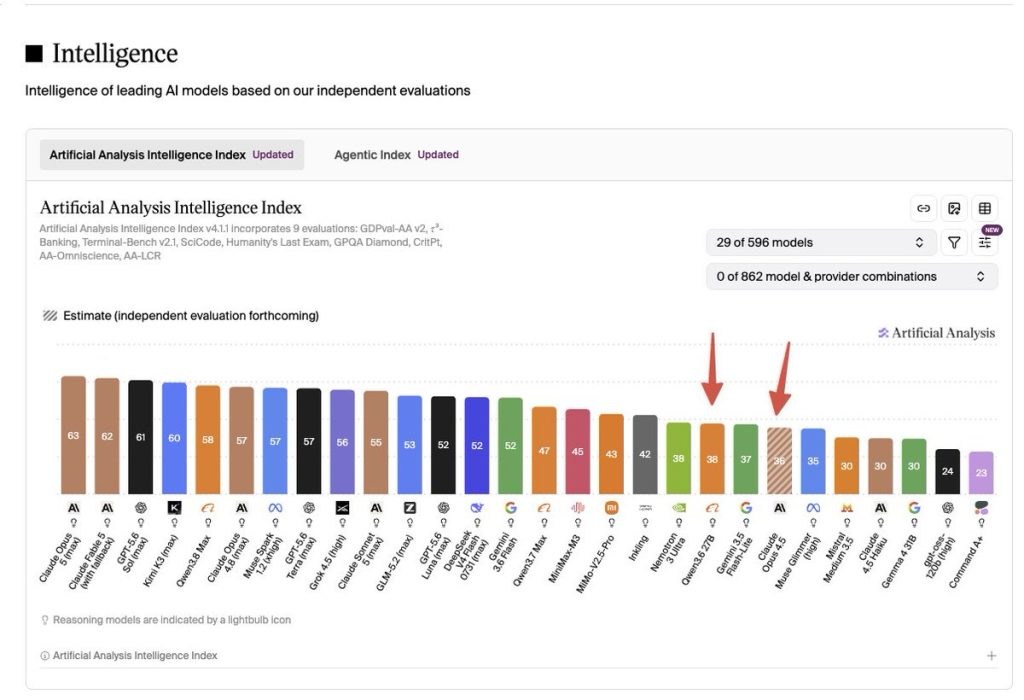Click the purple Command A+ bar
Image resolution: width=1024 pixels, height=700 pixels.
(981, 473)
